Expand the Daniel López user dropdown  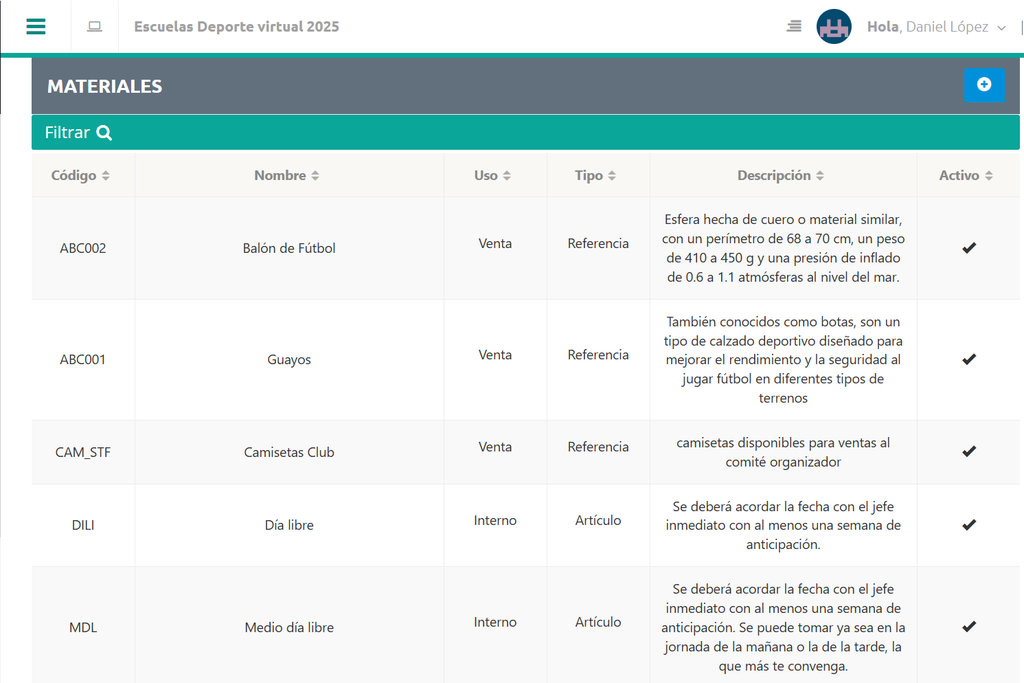click(1001, 28)
